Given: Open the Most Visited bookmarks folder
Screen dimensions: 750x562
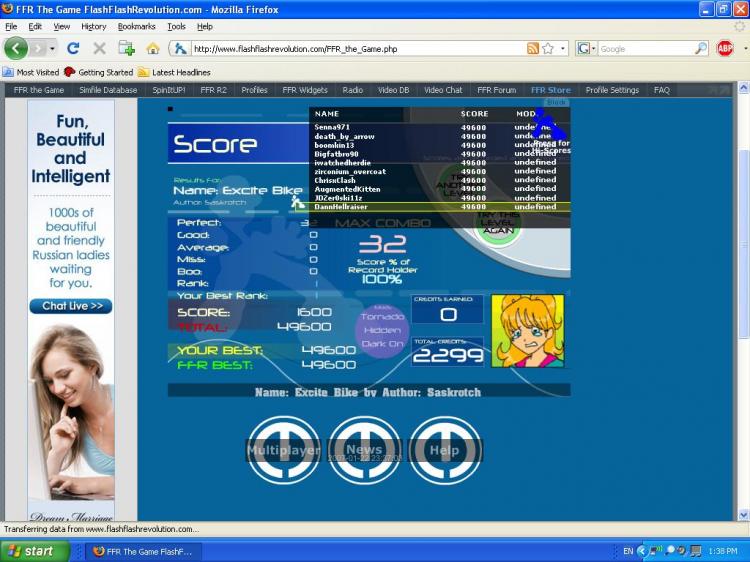Looking at the screenshot, I should 31,72.
